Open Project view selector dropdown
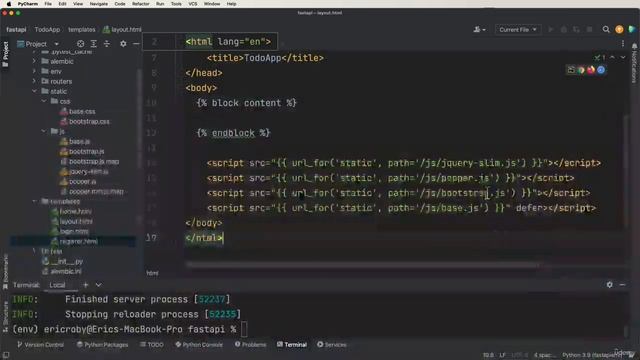This screenshot has width=640, height=360. [38, 44]
